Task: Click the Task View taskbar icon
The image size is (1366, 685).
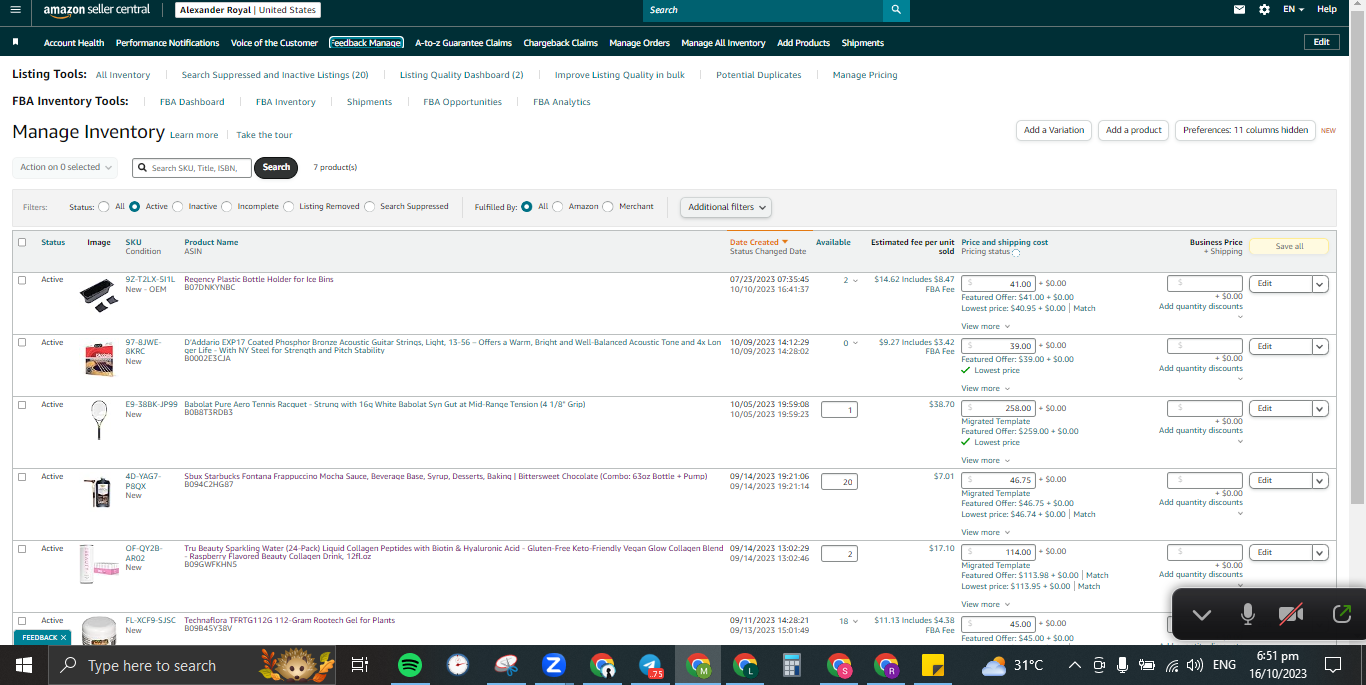Action: (360, 665)
